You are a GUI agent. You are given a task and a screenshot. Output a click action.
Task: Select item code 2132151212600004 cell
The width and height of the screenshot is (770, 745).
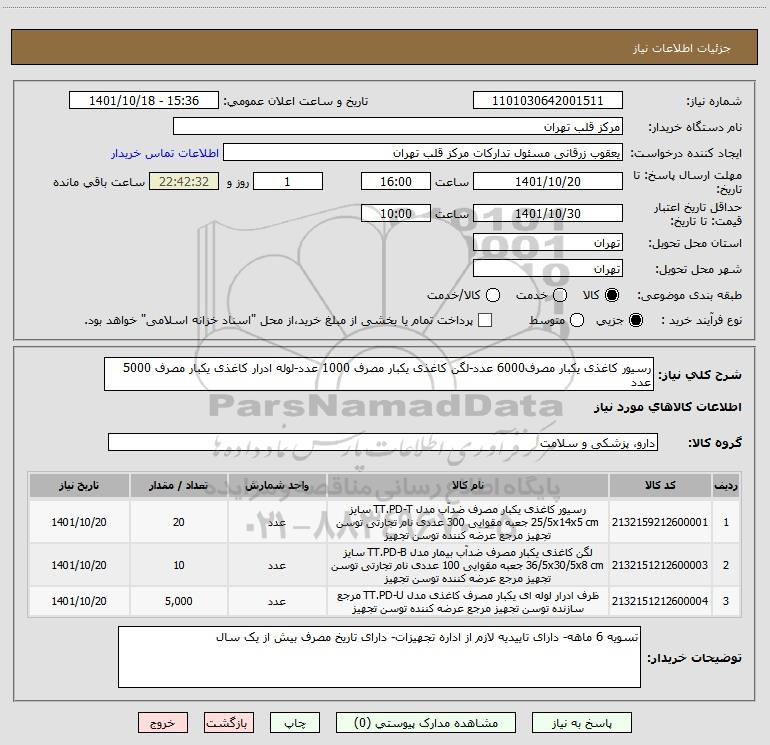coord(660,601)
